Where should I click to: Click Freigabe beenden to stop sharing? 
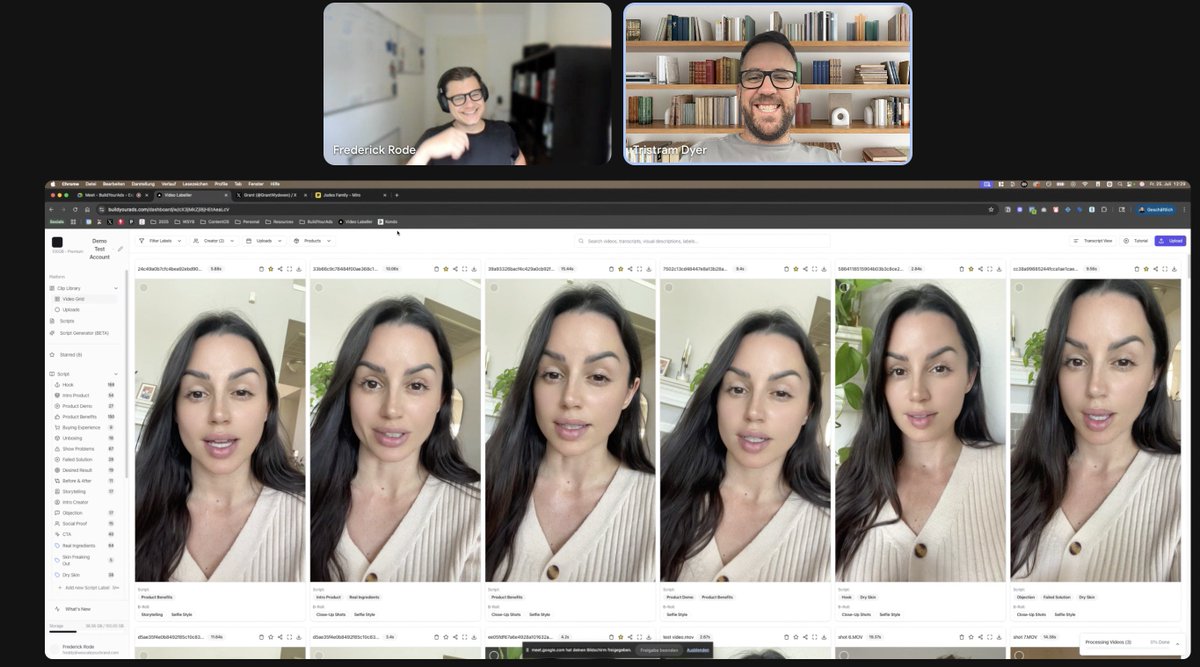[x=658, y=650]
